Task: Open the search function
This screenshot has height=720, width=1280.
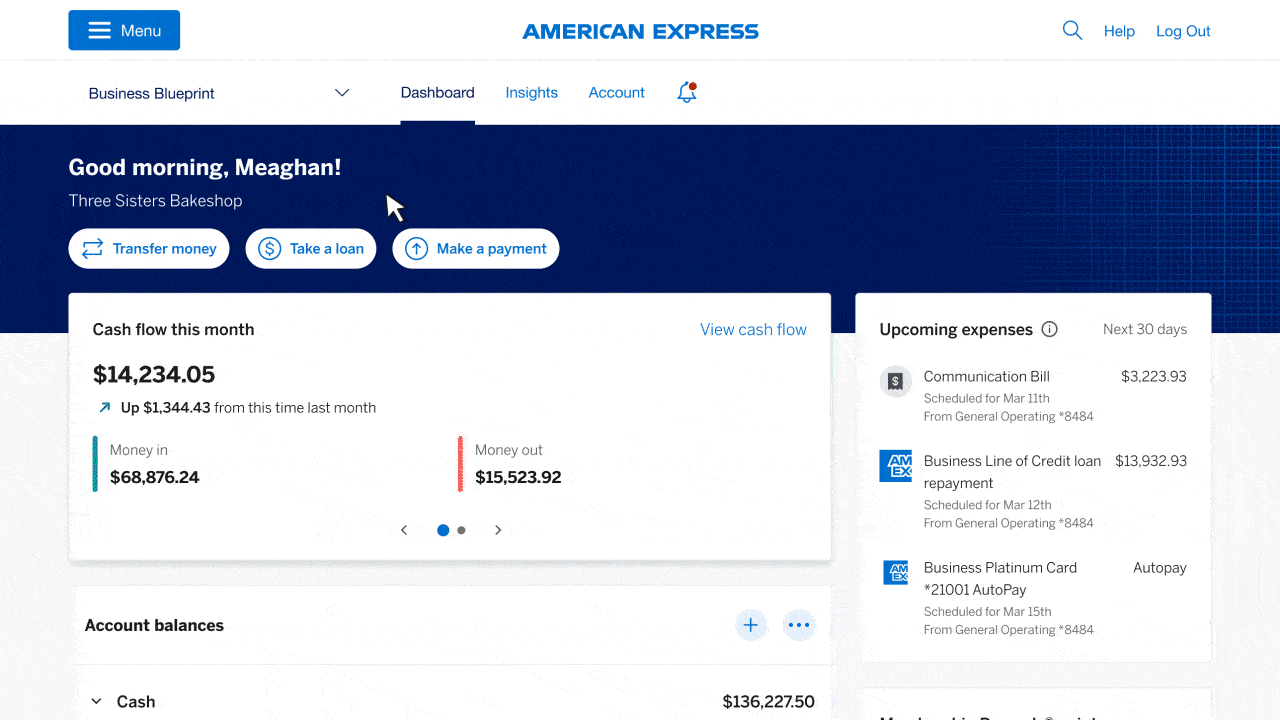Action: pos(1072,30)
